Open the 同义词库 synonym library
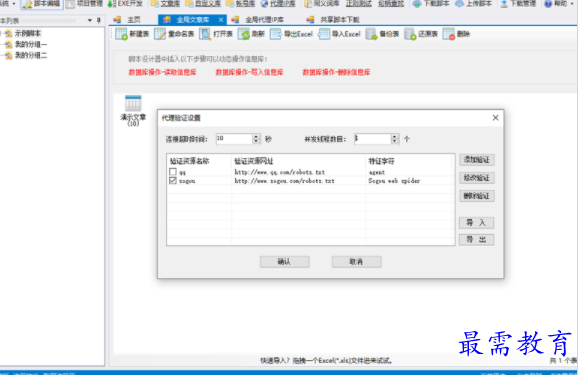Image resolution: width=580 pixels, height=375 pixels. tap(322, 4)
